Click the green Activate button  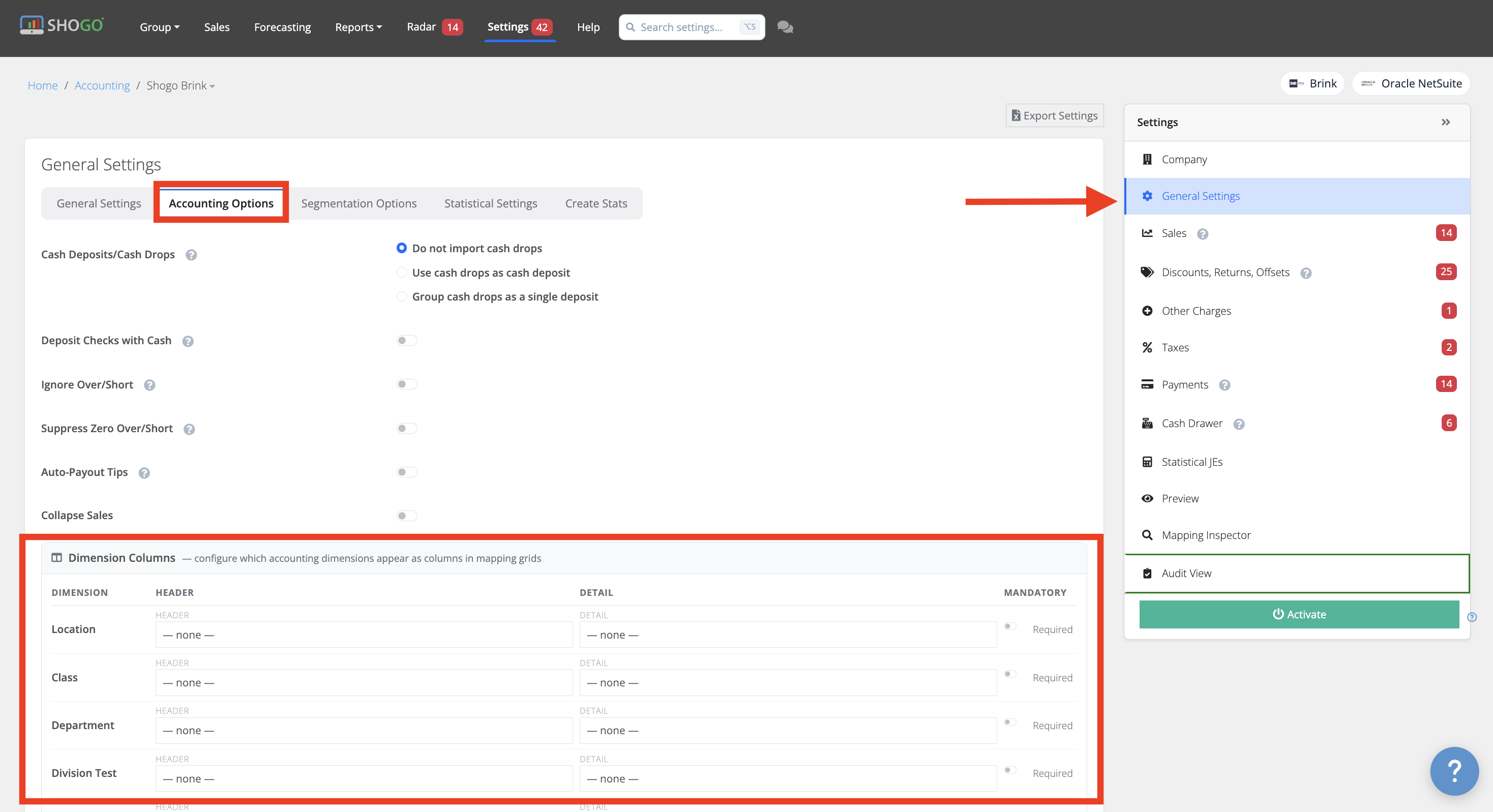(1299, 614)
